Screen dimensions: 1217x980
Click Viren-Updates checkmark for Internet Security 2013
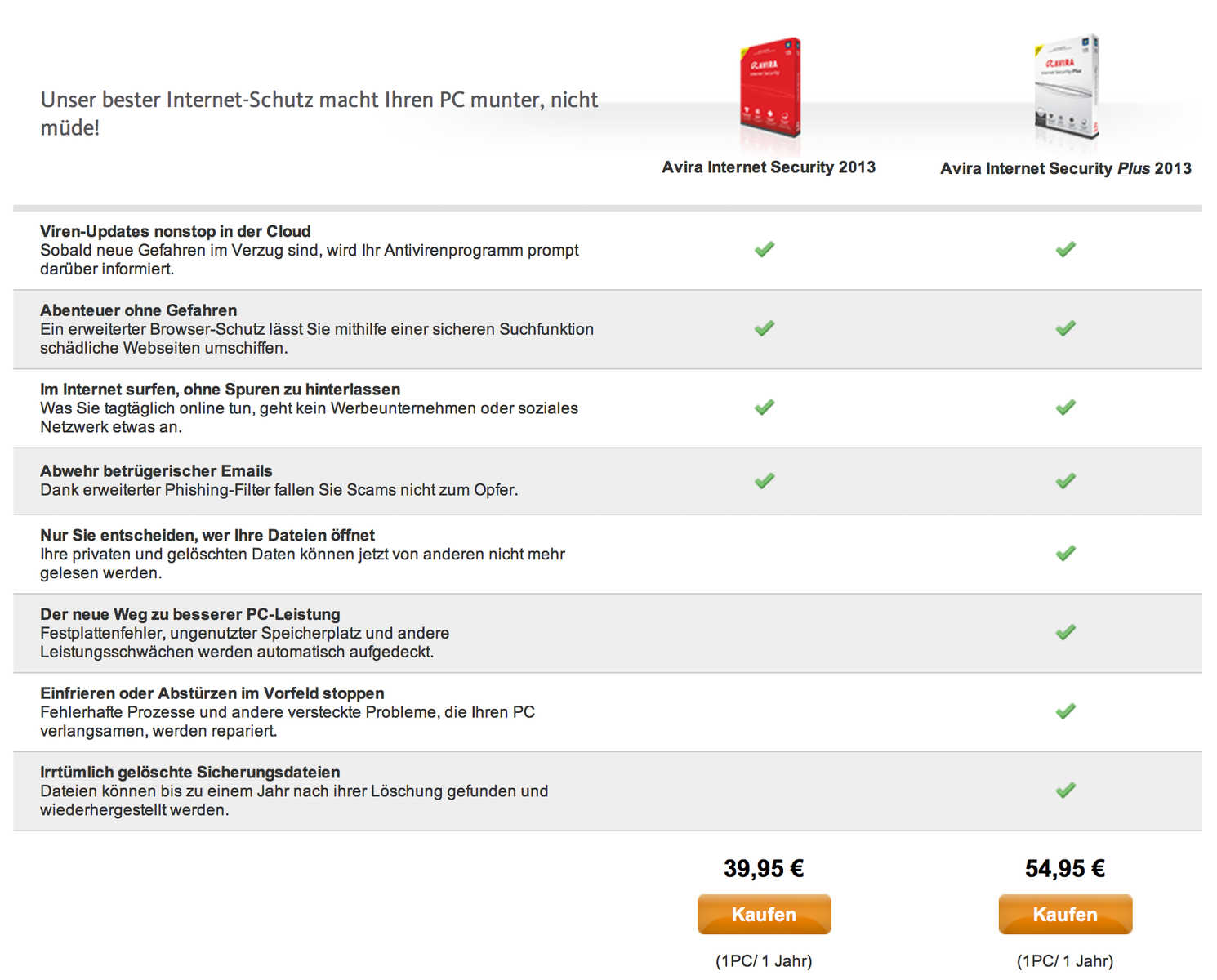(x=765, y=249)
